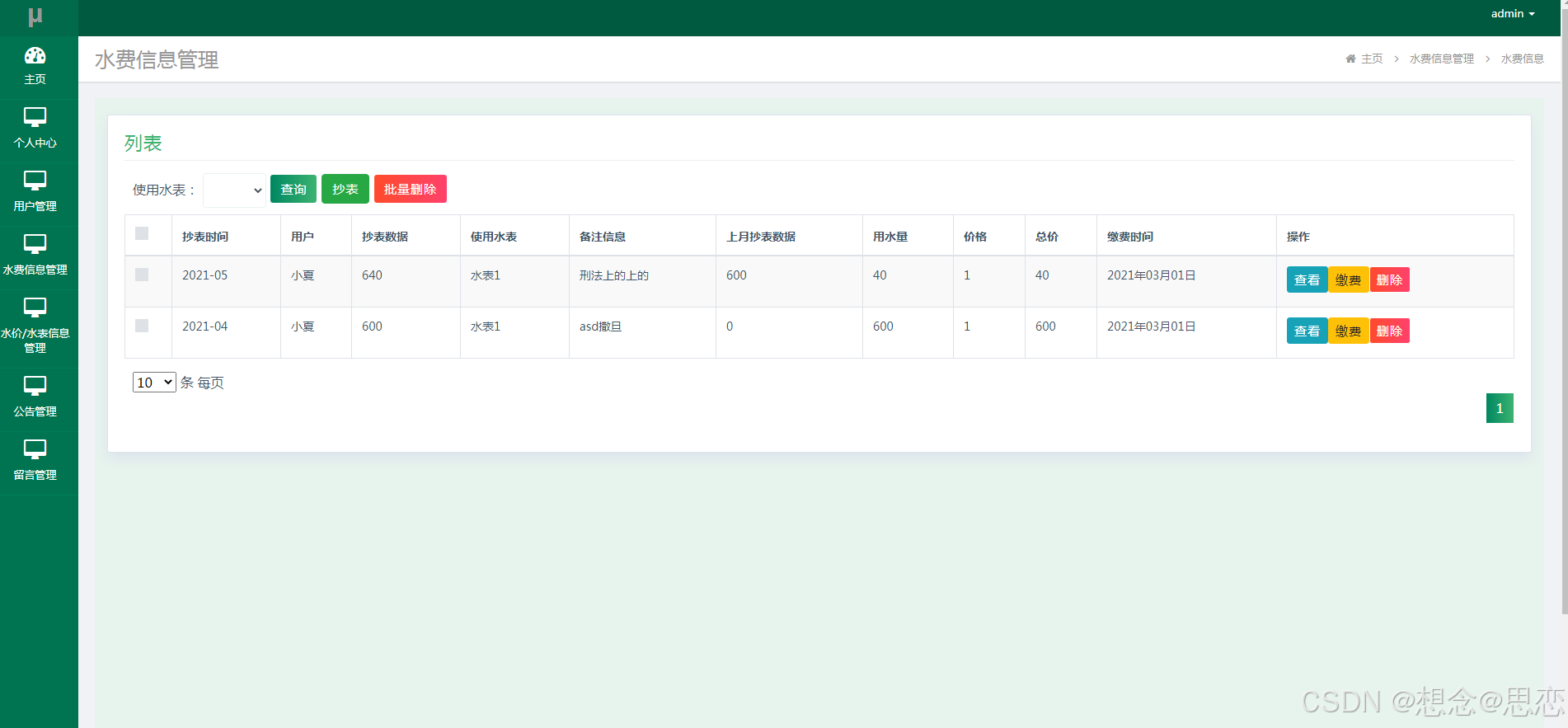Go to 留言管理 in the sidebar
Viewport: 1568px width, 728px height.
pos(35,475)
